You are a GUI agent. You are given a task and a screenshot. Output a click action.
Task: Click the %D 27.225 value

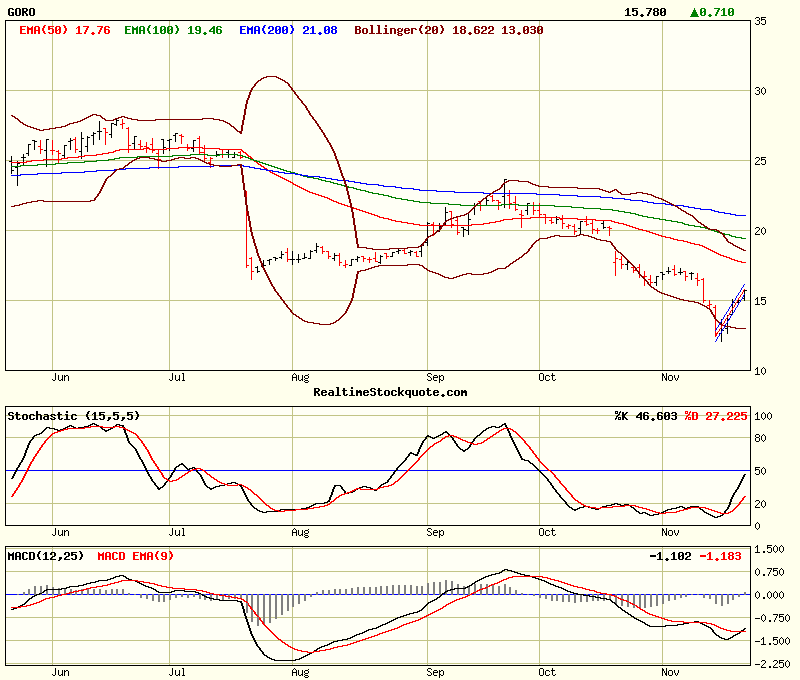tap(715, 416)
